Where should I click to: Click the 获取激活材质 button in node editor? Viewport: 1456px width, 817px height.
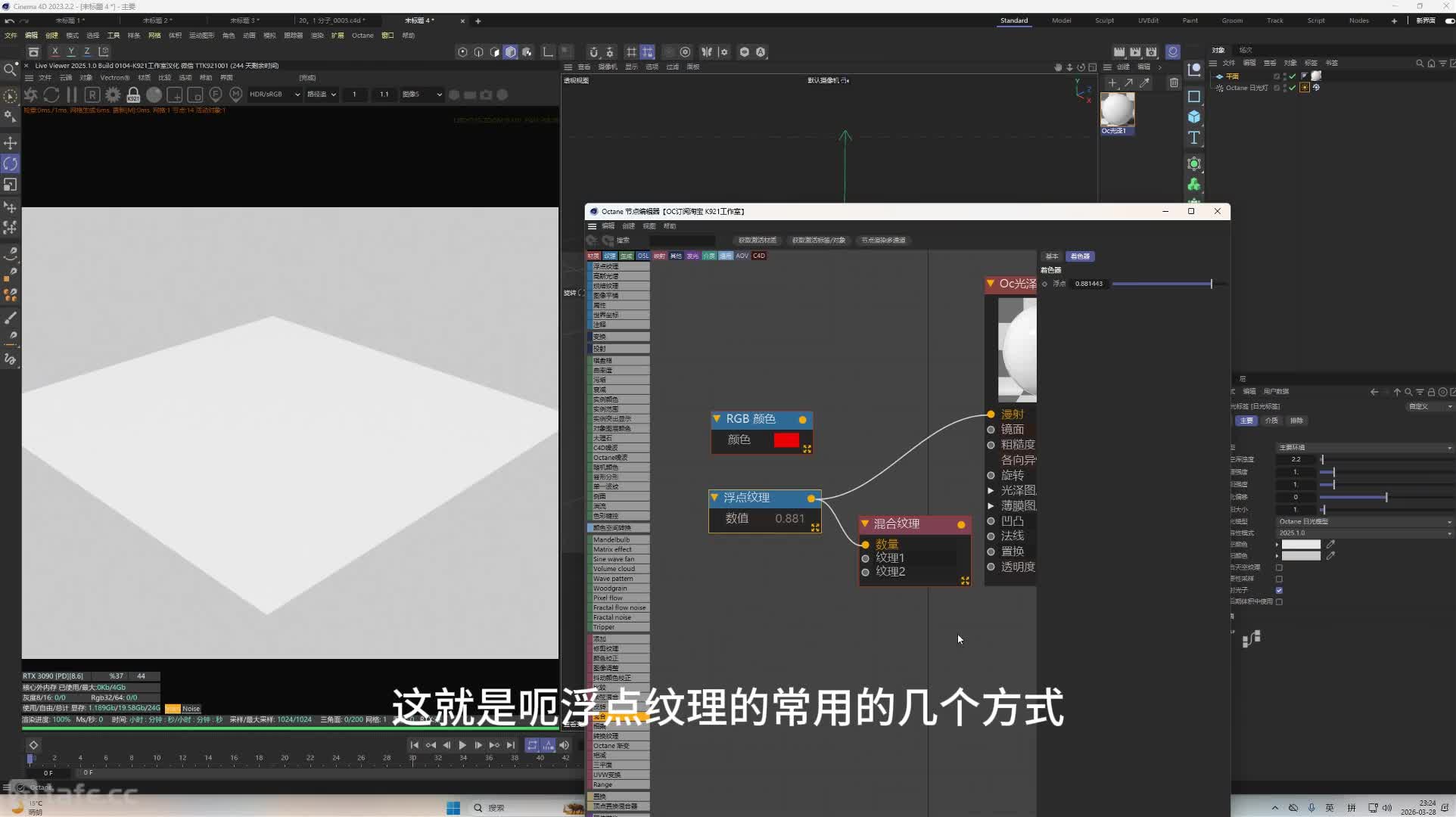click(758, 241)
